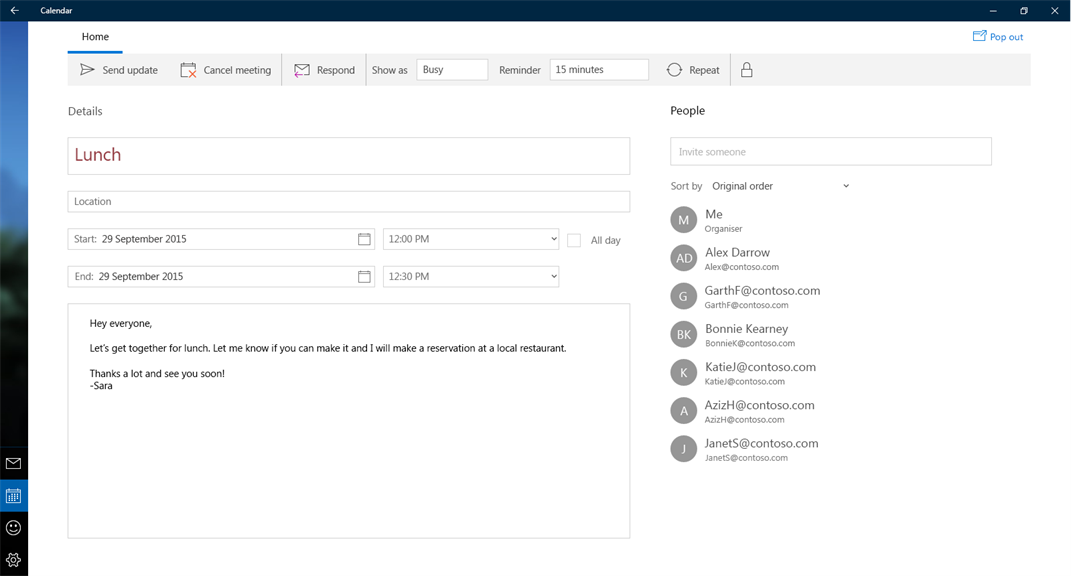
Task: Toggle the All day checkbox
Action: point(574,241)
